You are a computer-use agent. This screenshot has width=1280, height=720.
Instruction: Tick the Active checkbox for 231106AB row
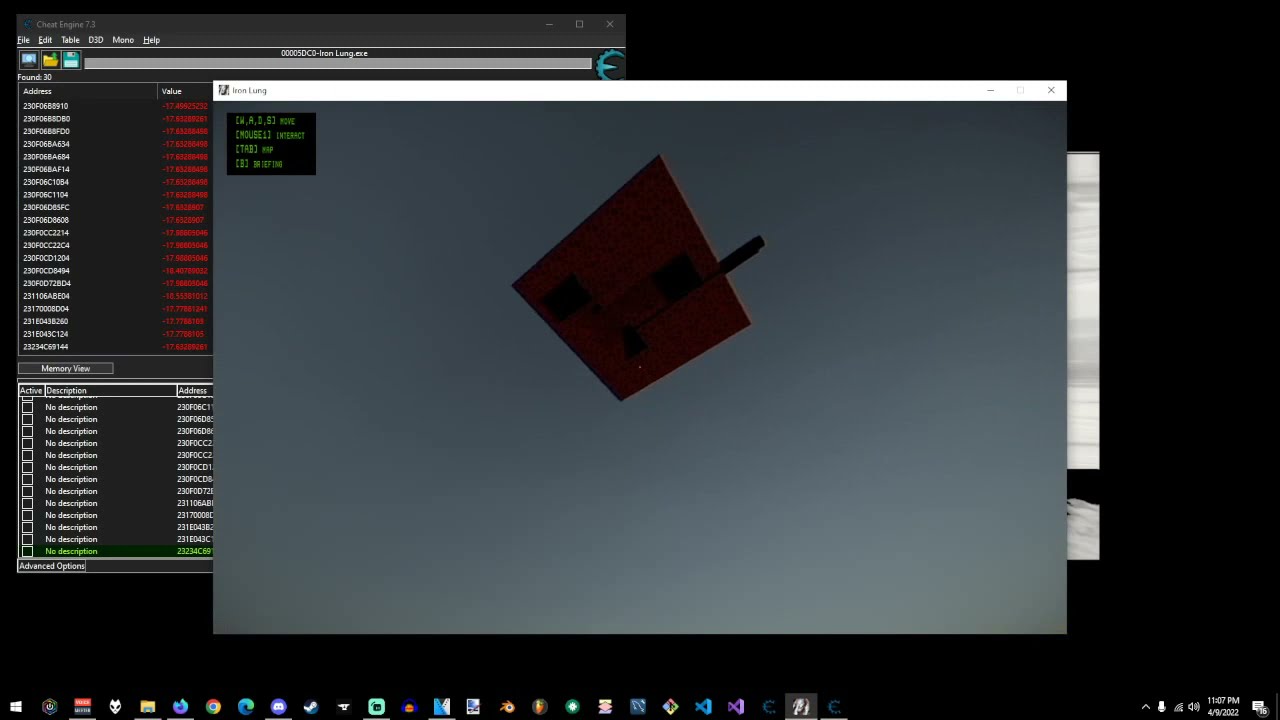tap(27, 503)
